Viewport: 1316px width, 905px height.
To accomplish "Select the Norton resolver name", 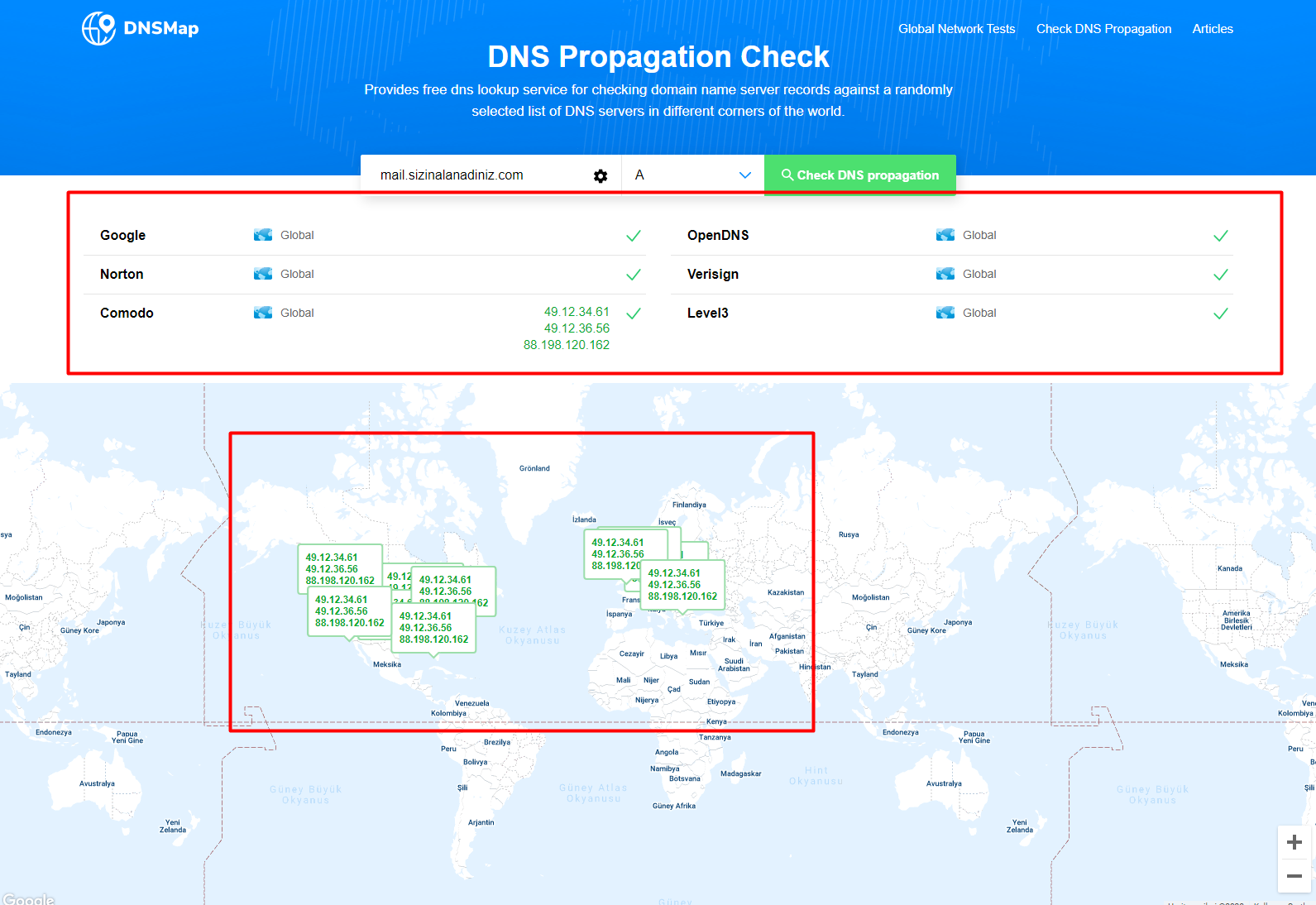I will coord(122,274).
